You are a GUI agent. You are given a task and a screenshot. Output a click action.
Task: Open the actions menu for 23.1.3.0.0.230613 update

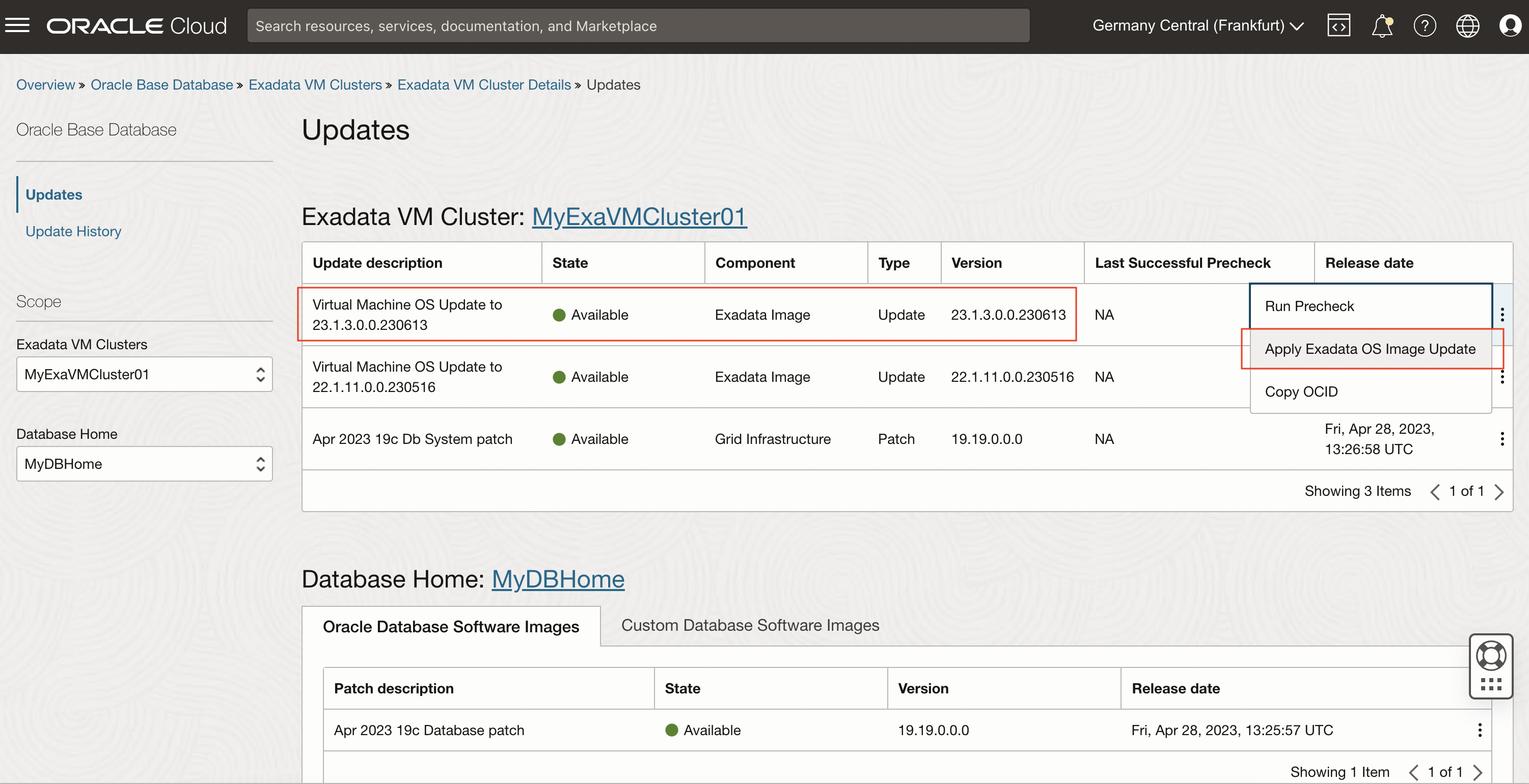point(1501,315)
